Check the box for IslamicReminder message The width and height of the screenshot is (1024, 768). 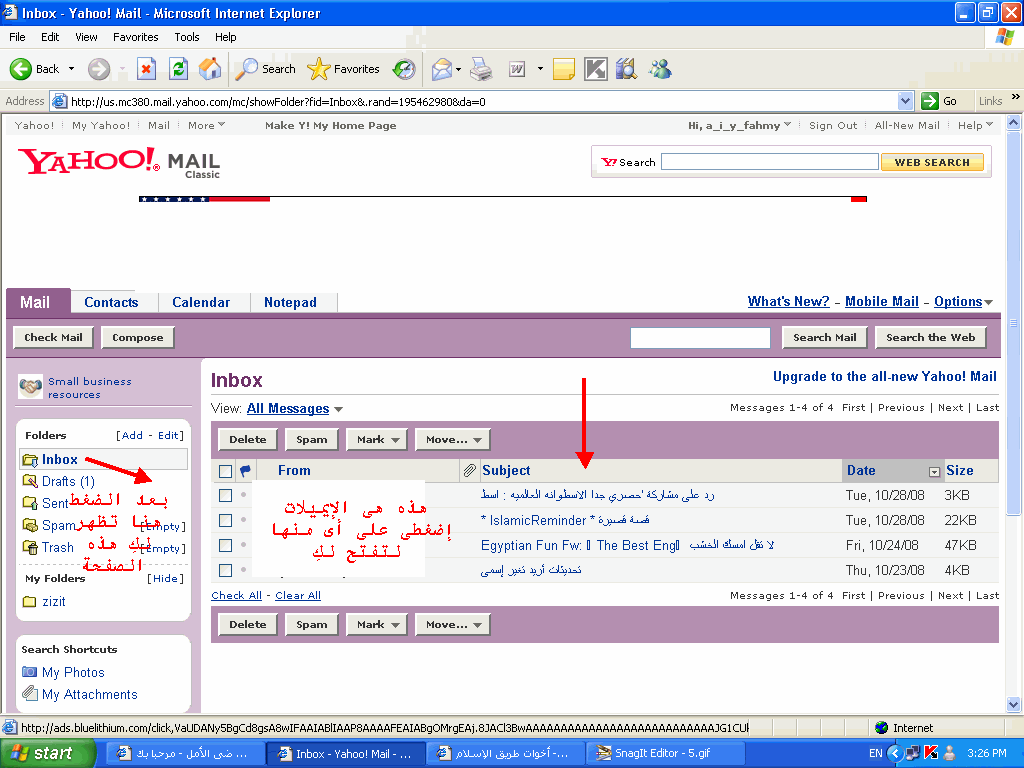tap(225, 520)
